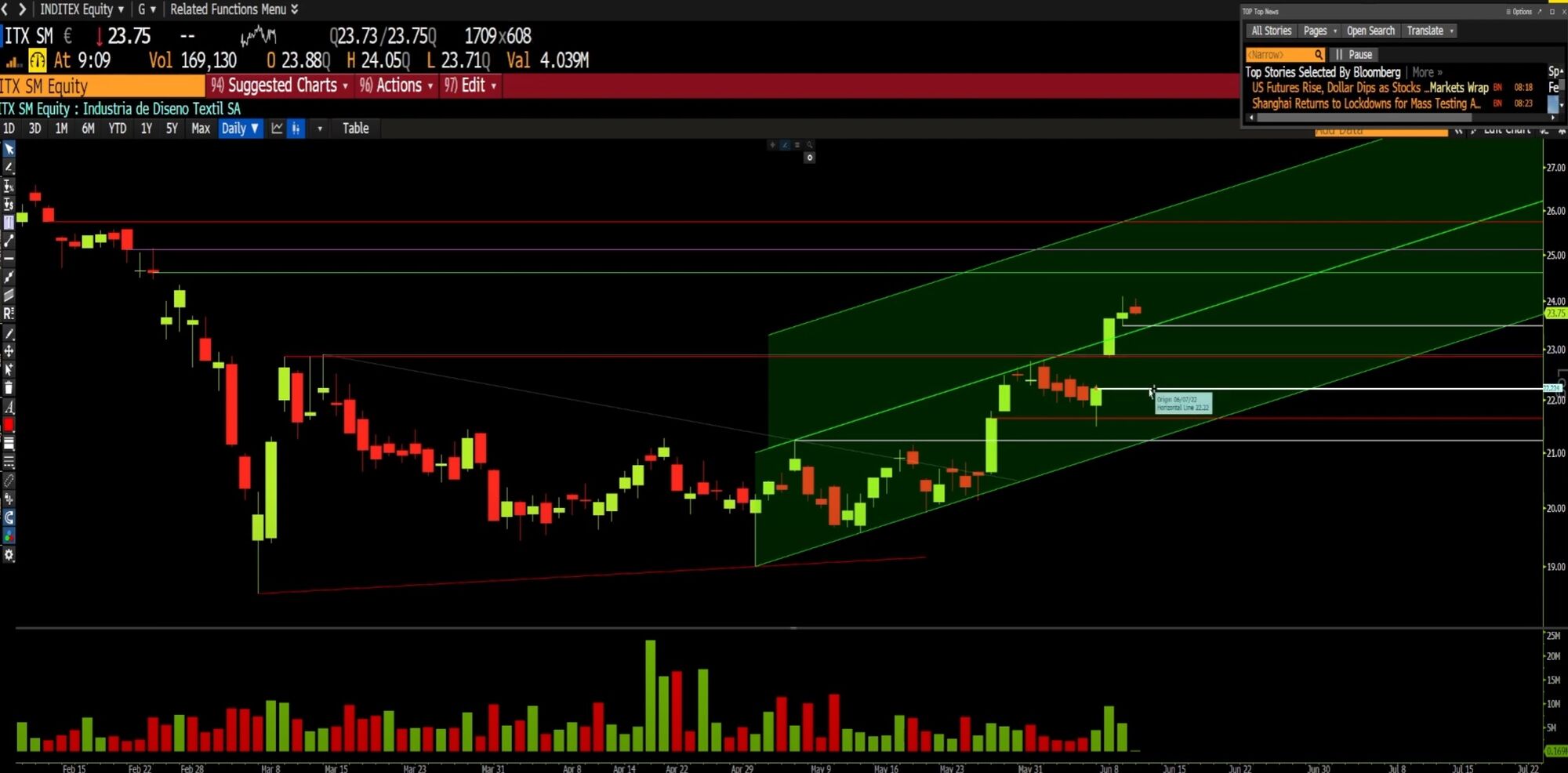Viewport: 1568px width, 773px height.
Task: Click the small gear above the chart
Action: click(x=810, y=158)
